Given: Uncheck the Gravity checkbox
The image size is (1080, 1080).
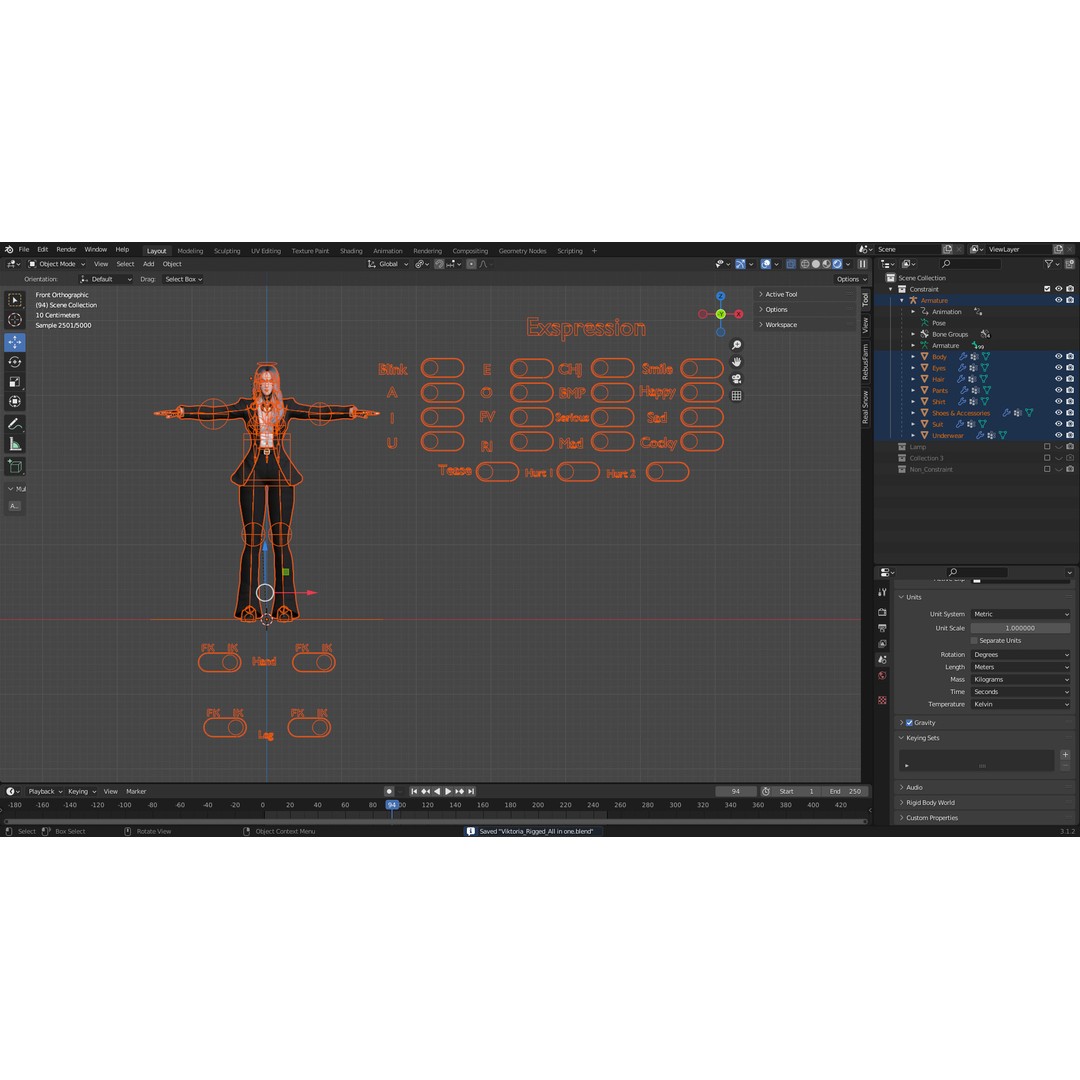Looking at the screenshot, I should (x=909, y=723).
